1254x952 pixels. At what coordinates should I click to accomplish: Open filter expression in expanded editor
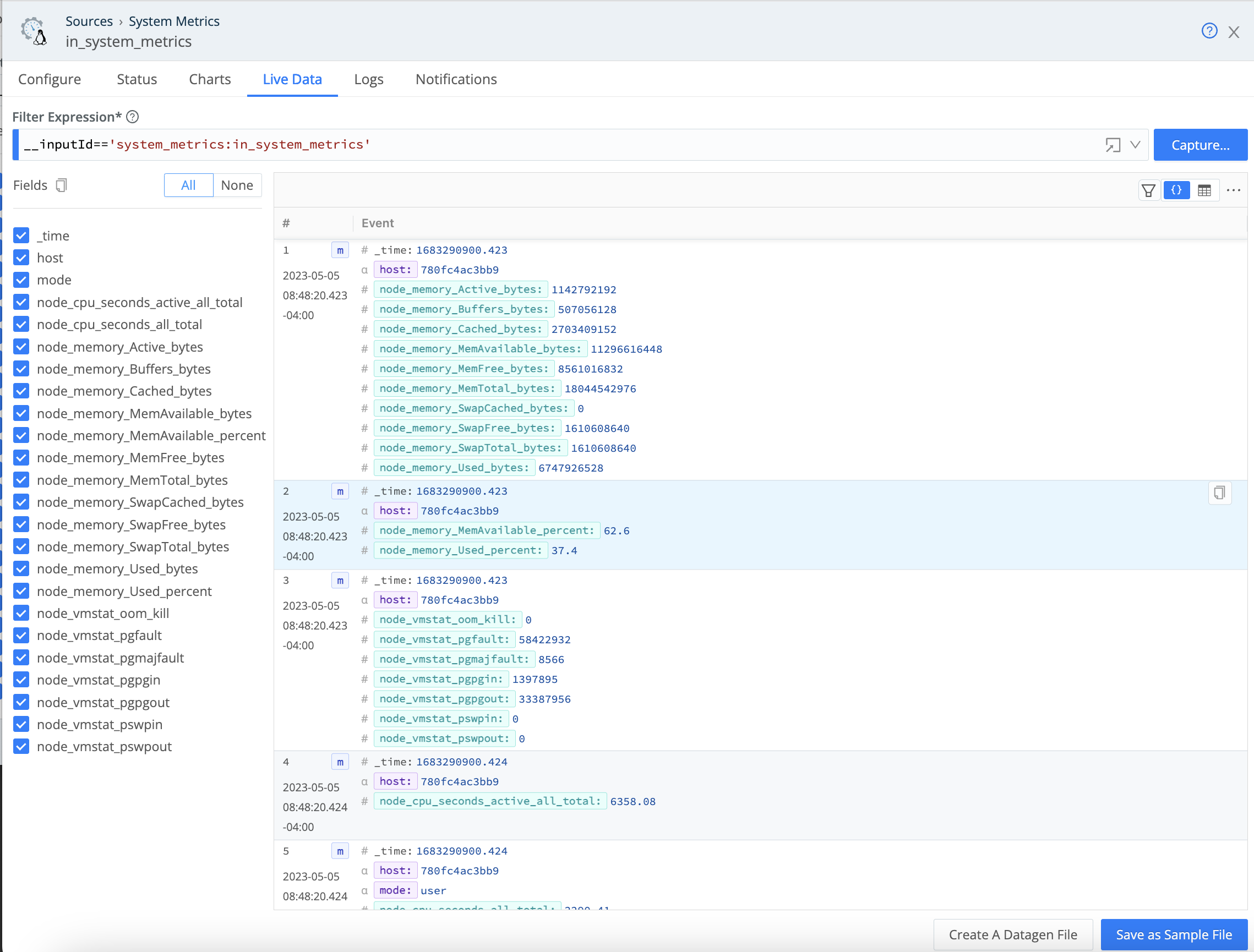[x=1113, y=145]
